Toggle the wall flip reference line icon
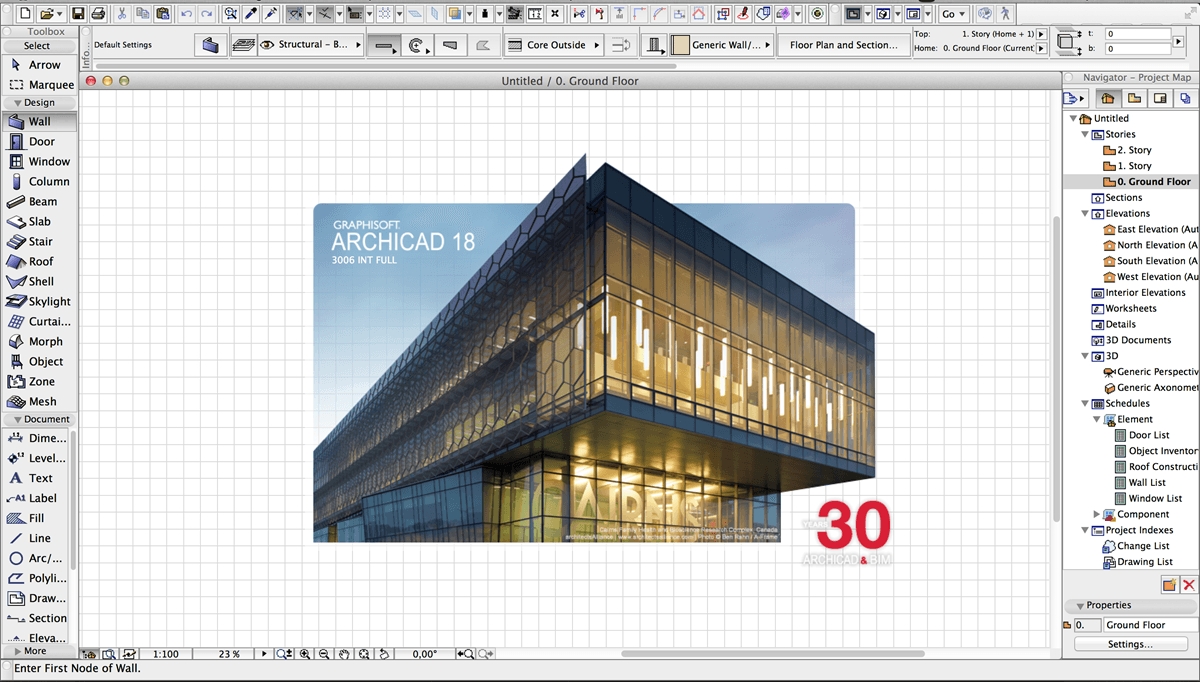The width and height of the screenshot is (1200, 682). 623,45
